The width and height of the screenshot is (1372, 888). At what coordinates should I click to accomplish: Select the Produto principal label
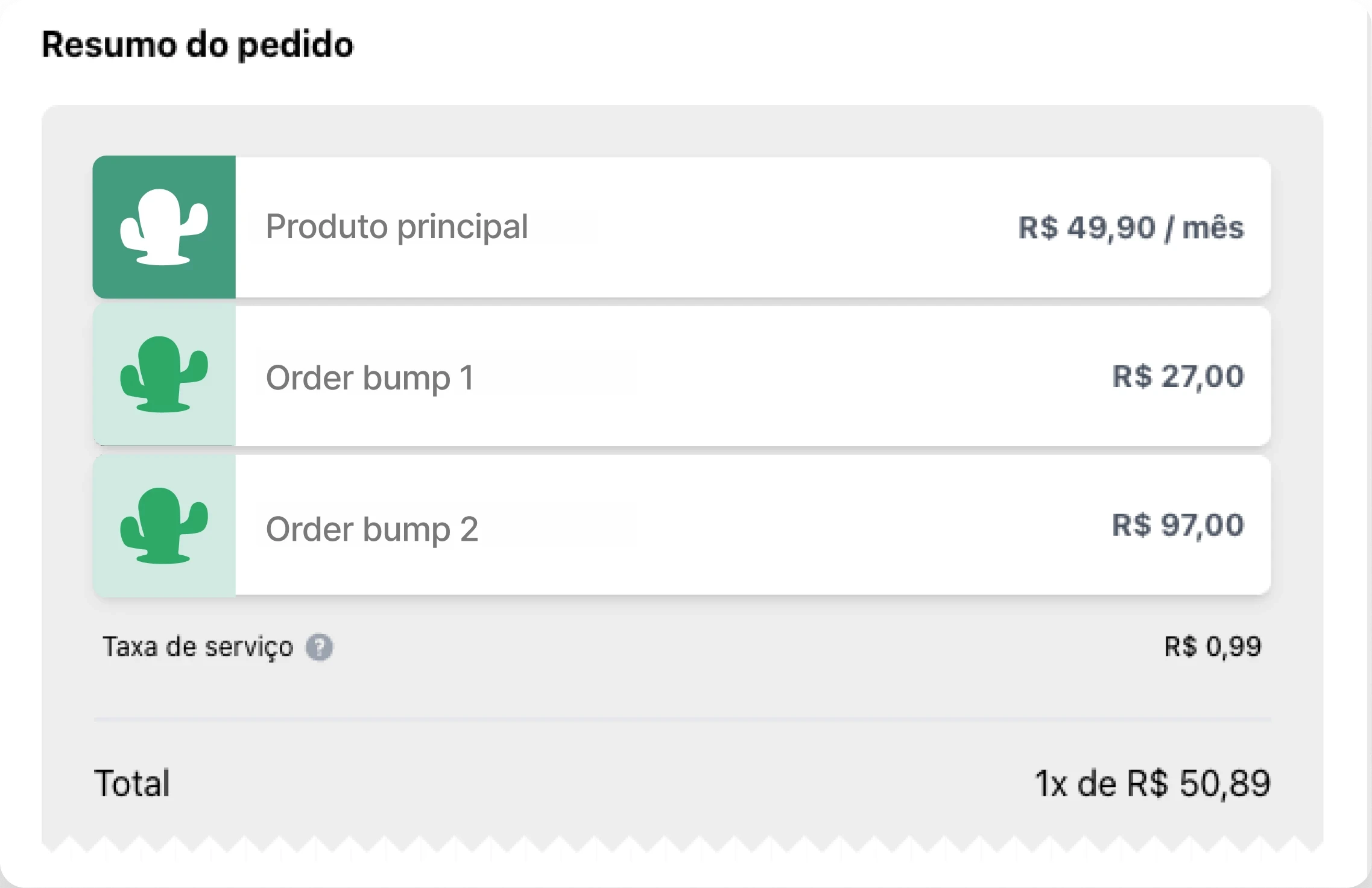(x=397, y=227)
